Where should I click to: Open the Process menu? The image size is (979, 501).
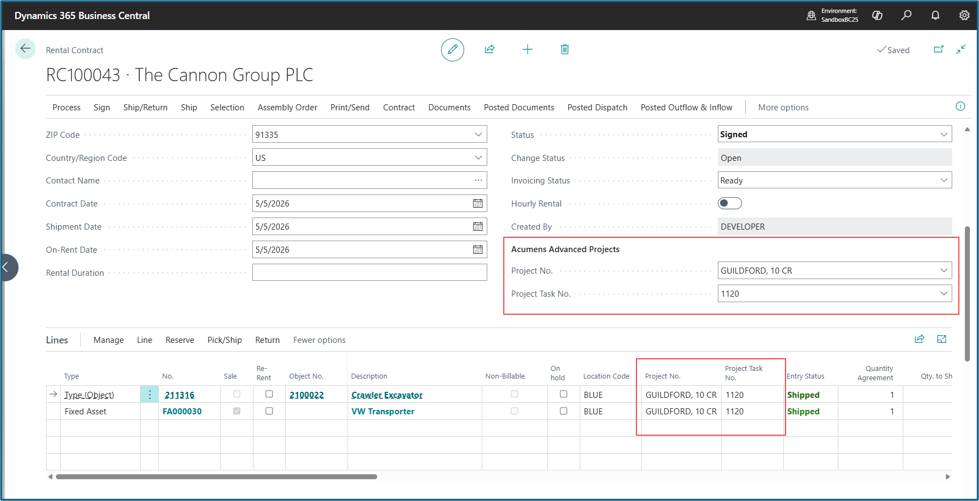[x=66, y=107]
